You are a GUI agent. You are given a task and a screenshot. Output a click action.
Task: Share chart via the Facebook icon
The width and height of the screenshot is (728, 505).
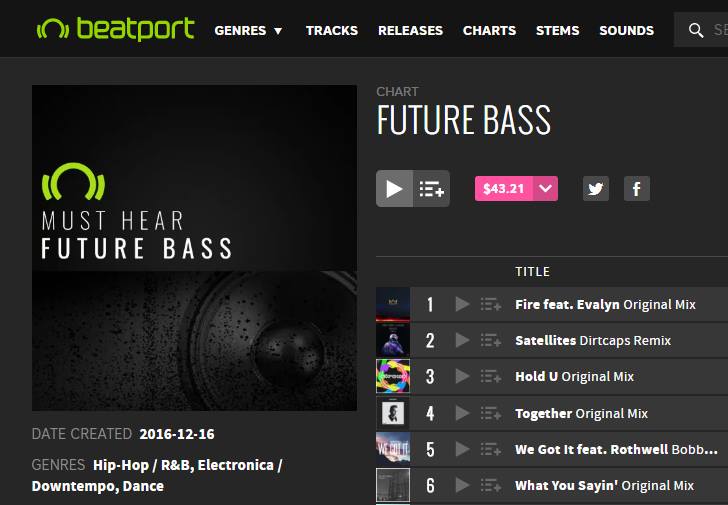(x=637, y=188)
